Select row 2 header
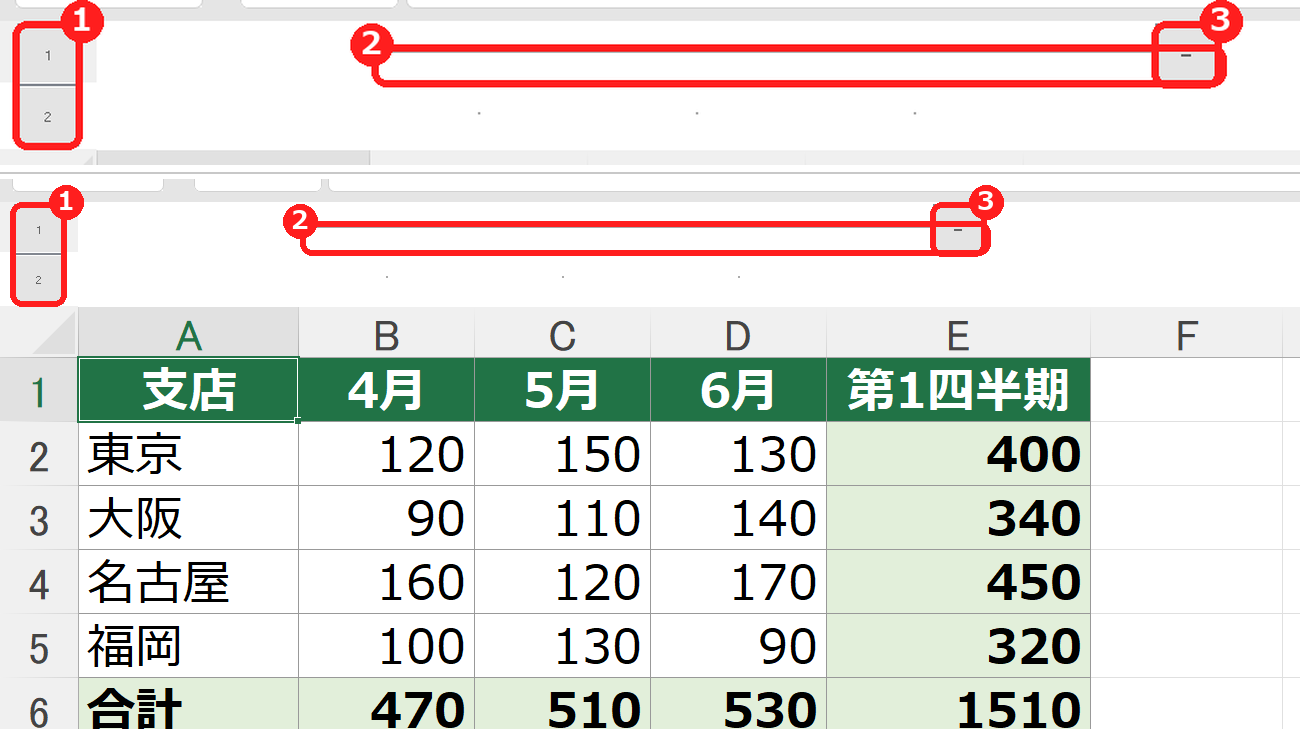Viewport: 1300px width, 729px height. (x=39, y=454)
